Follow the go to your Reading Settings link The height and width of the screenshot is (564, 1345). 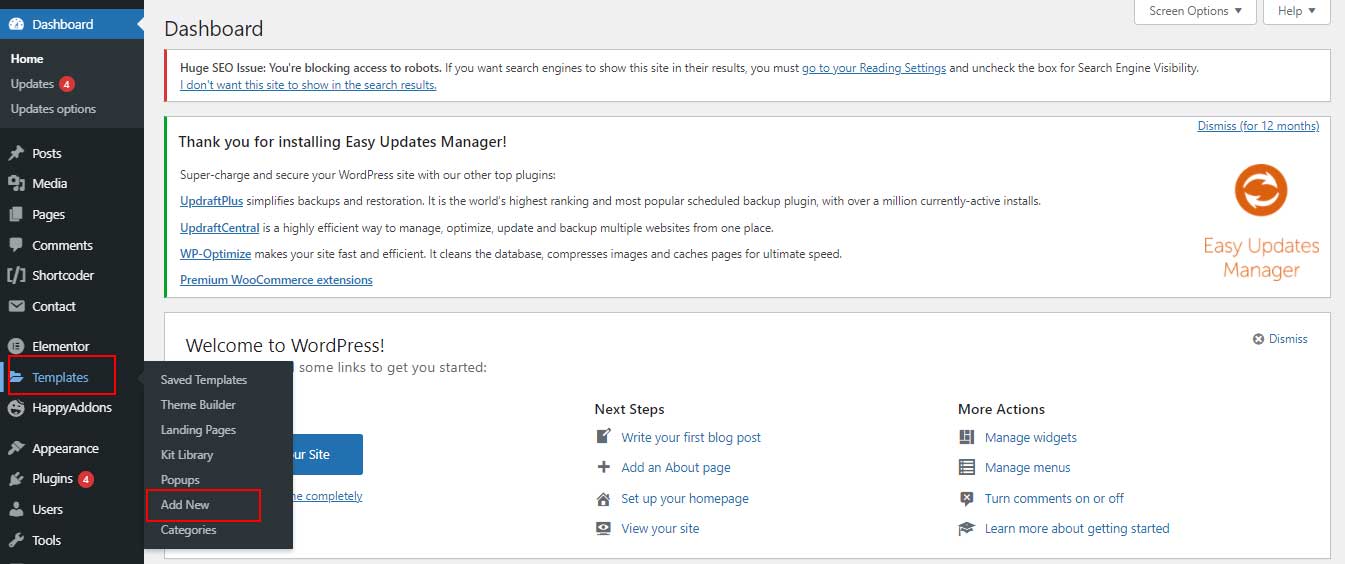click(x=874, y=68)
